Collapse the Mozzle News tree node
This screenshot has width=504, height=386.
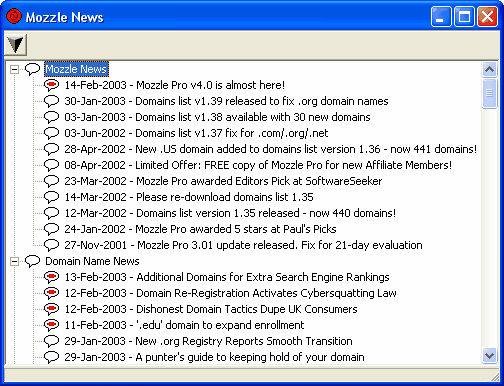tap(14, 69)
